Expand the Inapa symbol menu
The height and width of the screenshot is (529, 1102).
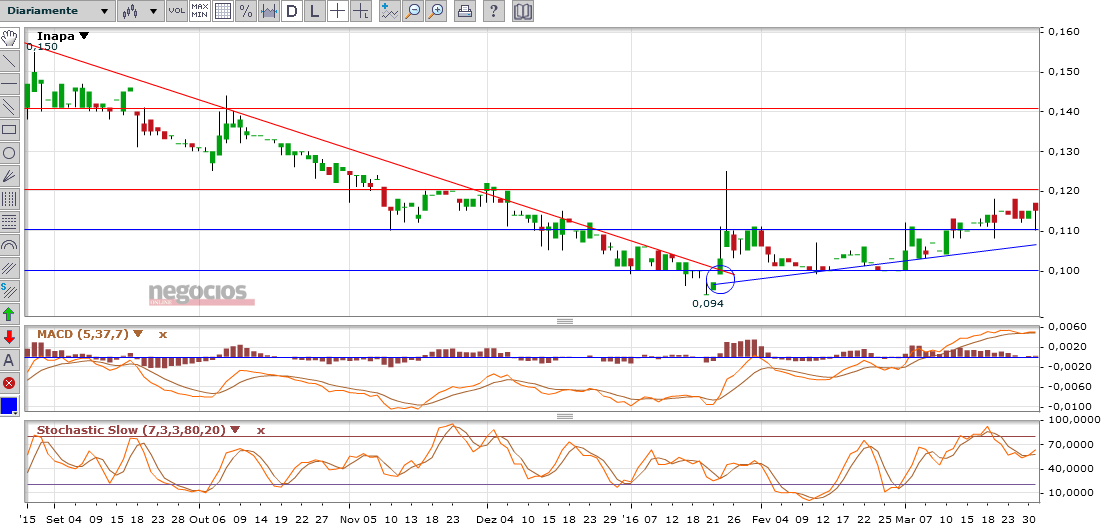coord(84,35)
